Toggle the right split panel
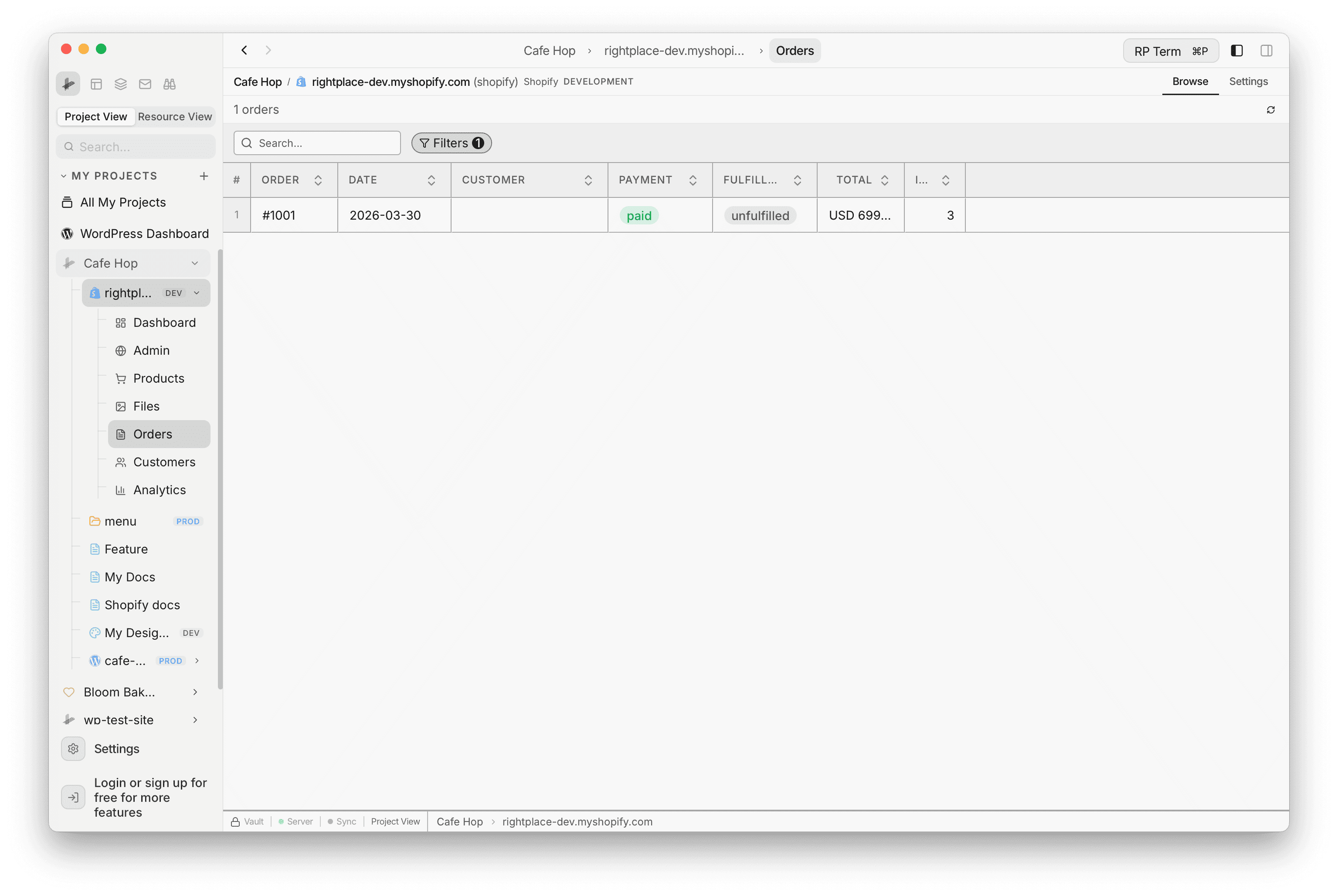This screenshot has height=896, width=1338. (x=1266, y=50)
